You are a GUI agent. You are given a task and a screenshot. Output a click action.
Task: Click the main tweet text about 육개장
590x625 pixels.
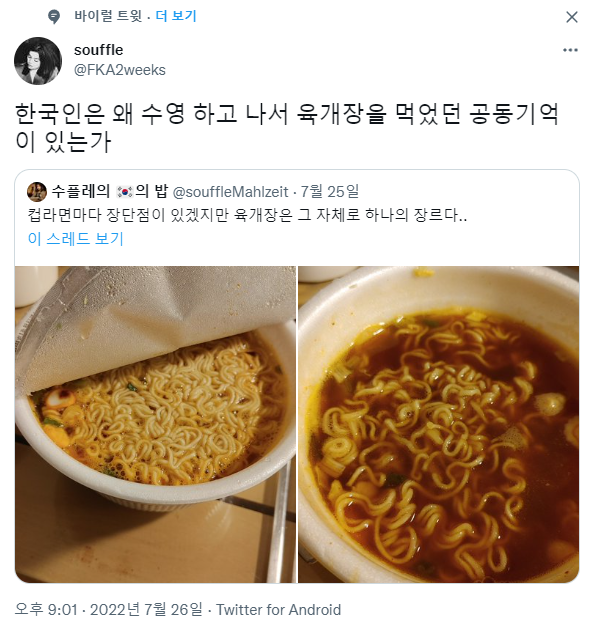coord(287,128)
